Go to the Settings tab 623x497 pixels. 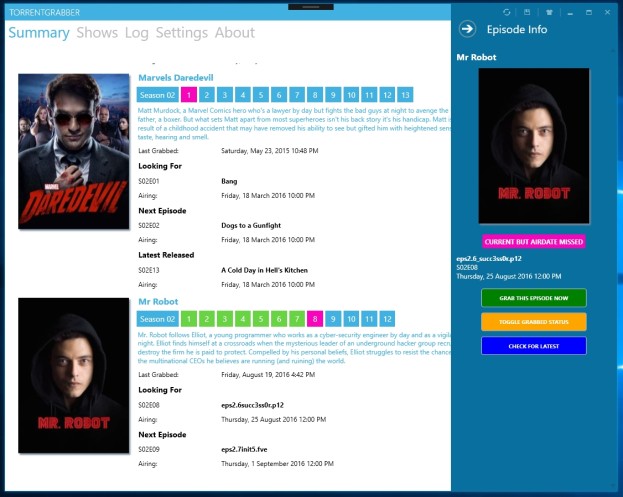(182, 33)
